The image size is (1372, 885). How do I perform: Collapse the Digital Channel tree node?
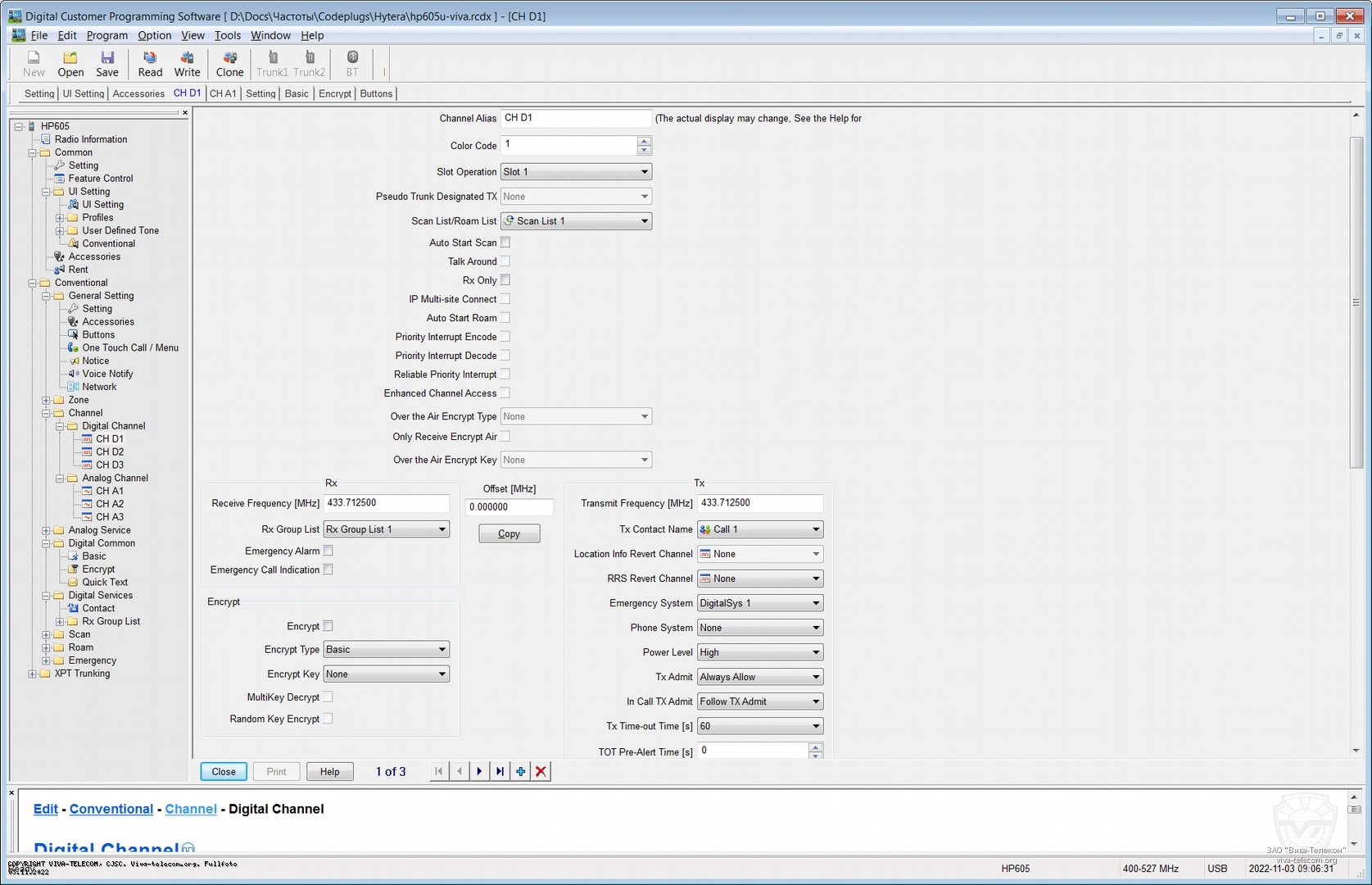pyautogui.click(x=60, y=426)
